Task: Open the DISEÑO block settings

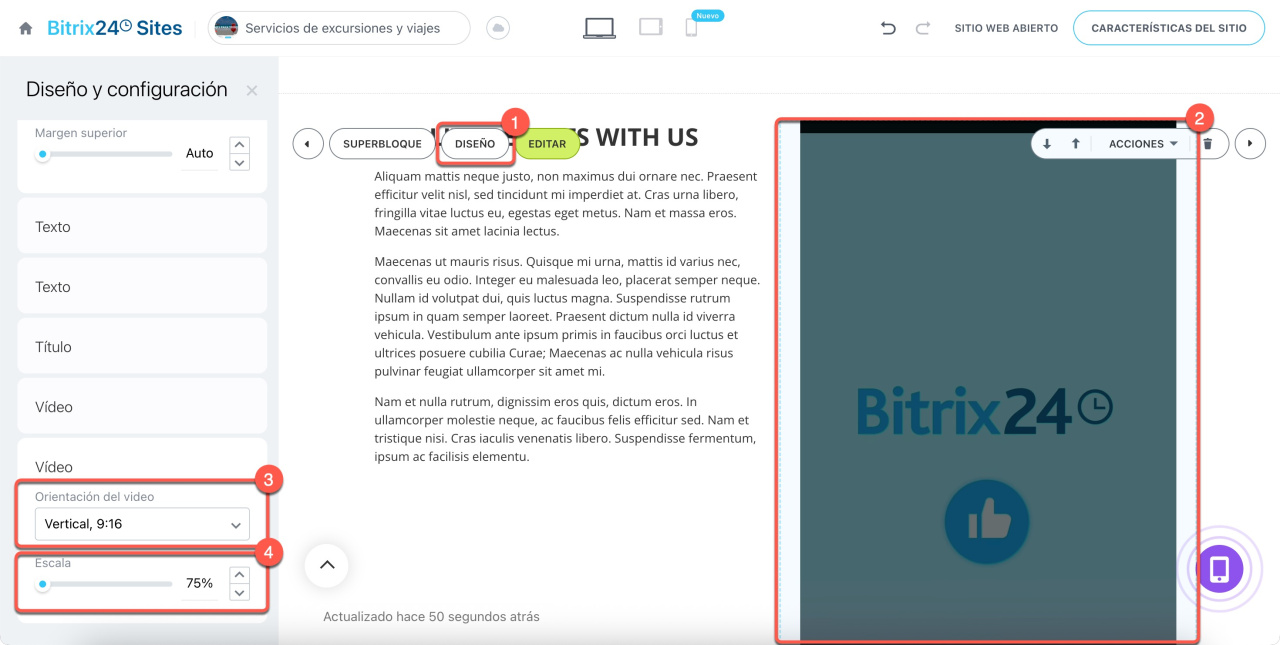Action: pyautogui.click(x=475, y=144)
